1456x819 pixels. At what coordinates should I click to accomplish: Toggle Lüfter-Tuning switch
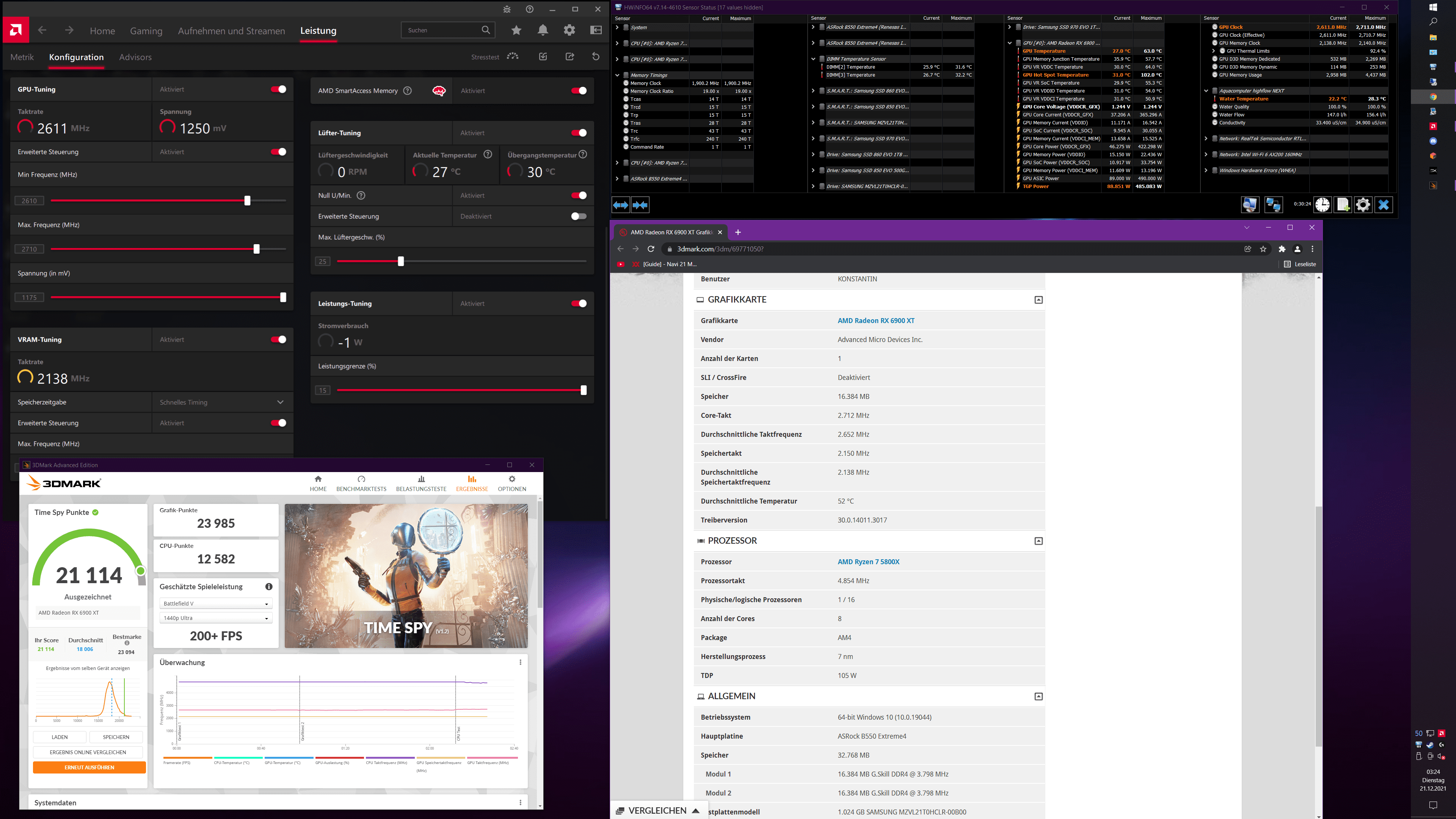579,133
